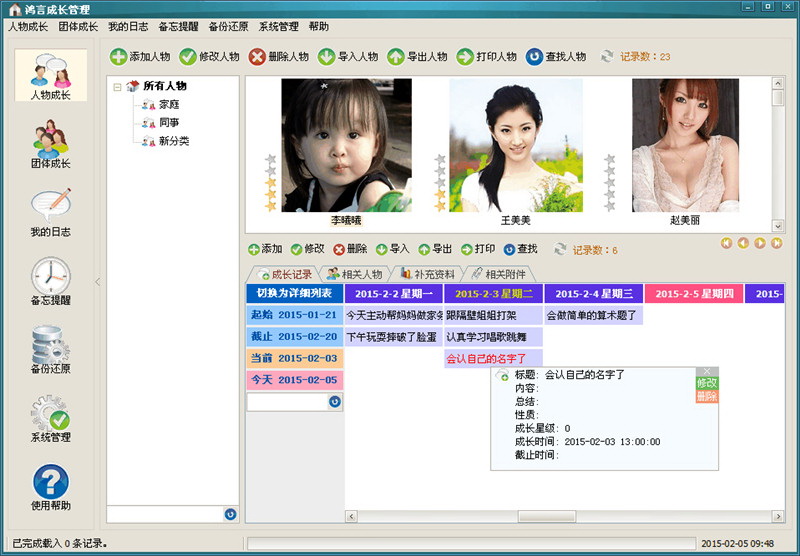Click 导入 in the record toolbar
800x556 pixels.
click(393, 249)
